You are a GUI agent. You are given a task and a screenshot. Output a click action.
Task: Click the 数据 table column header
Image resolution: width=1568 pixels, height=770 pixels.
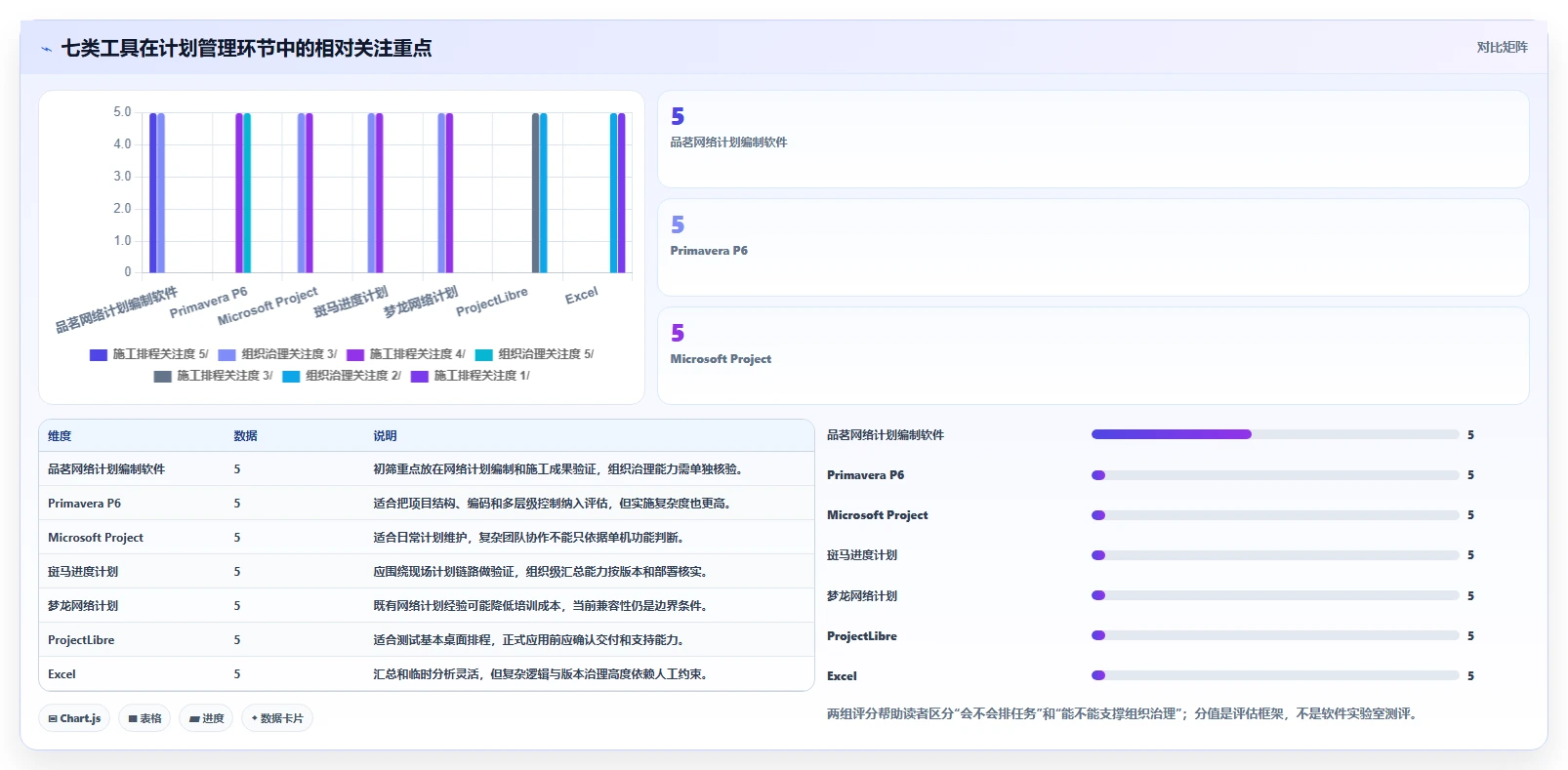point(245,436)
